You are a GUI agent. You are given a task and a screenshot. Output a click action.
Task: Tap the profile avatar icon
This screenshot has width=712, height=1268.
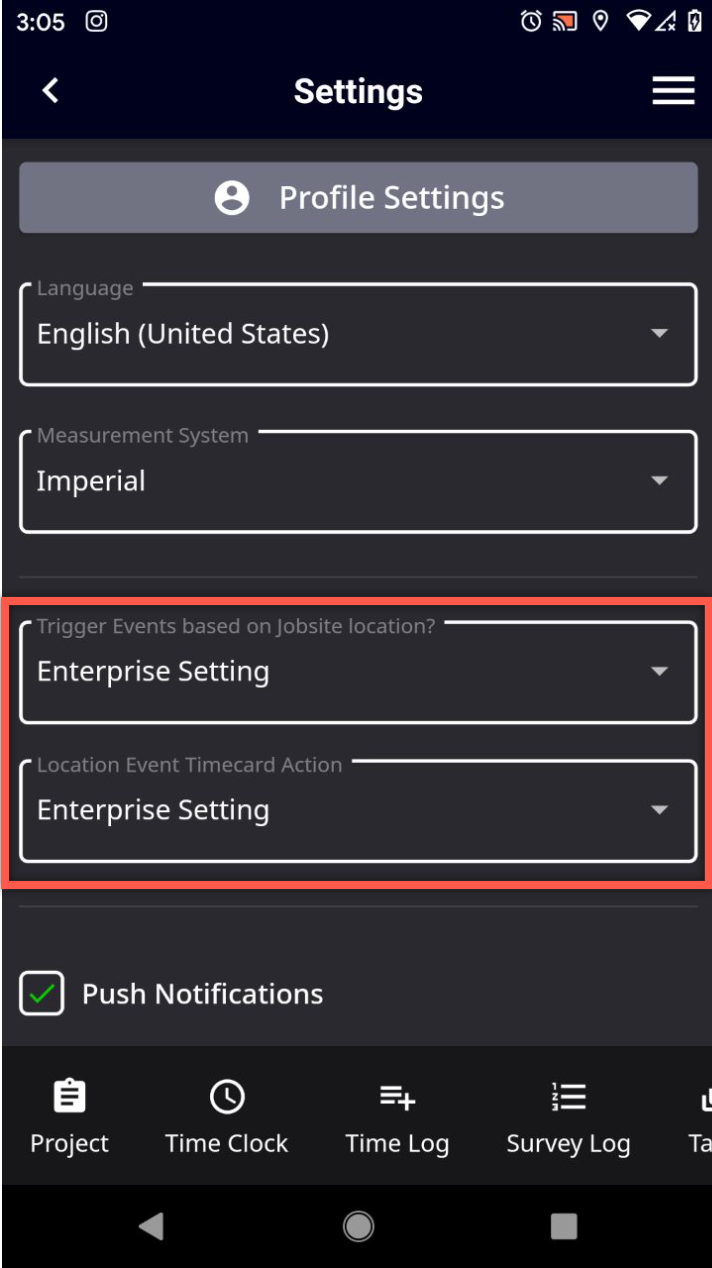coord(232,198)
